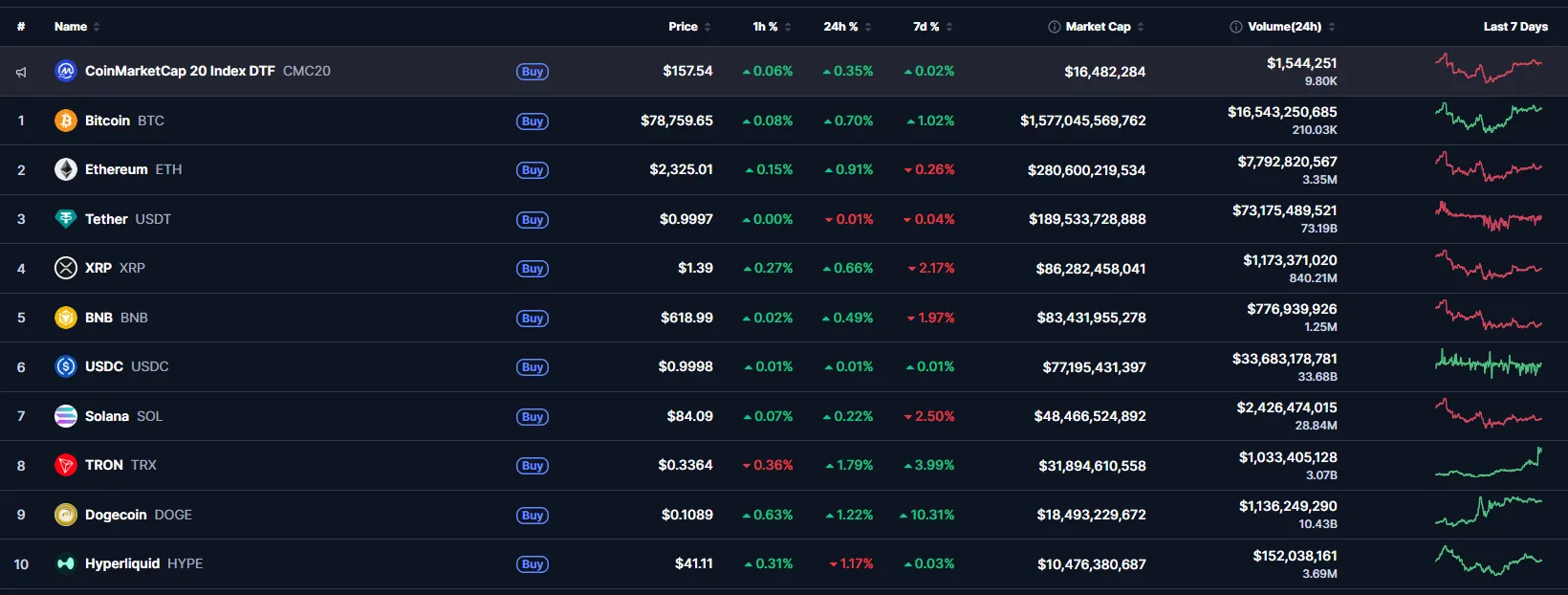Click the CoinMarketCap 20 Index logo icon
Image resolution: width=1568 pixels, height=595 pixels.
click(x=66, y=71)
